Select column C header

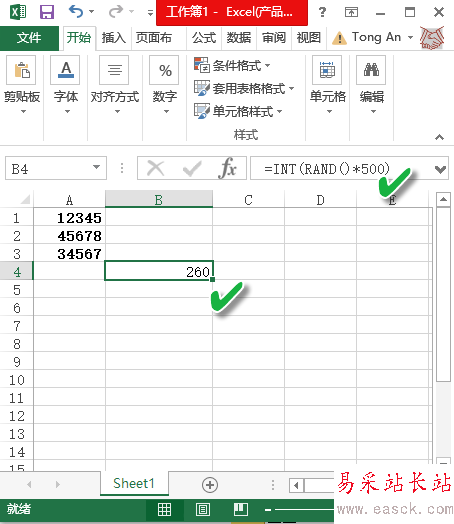[248, 200]
